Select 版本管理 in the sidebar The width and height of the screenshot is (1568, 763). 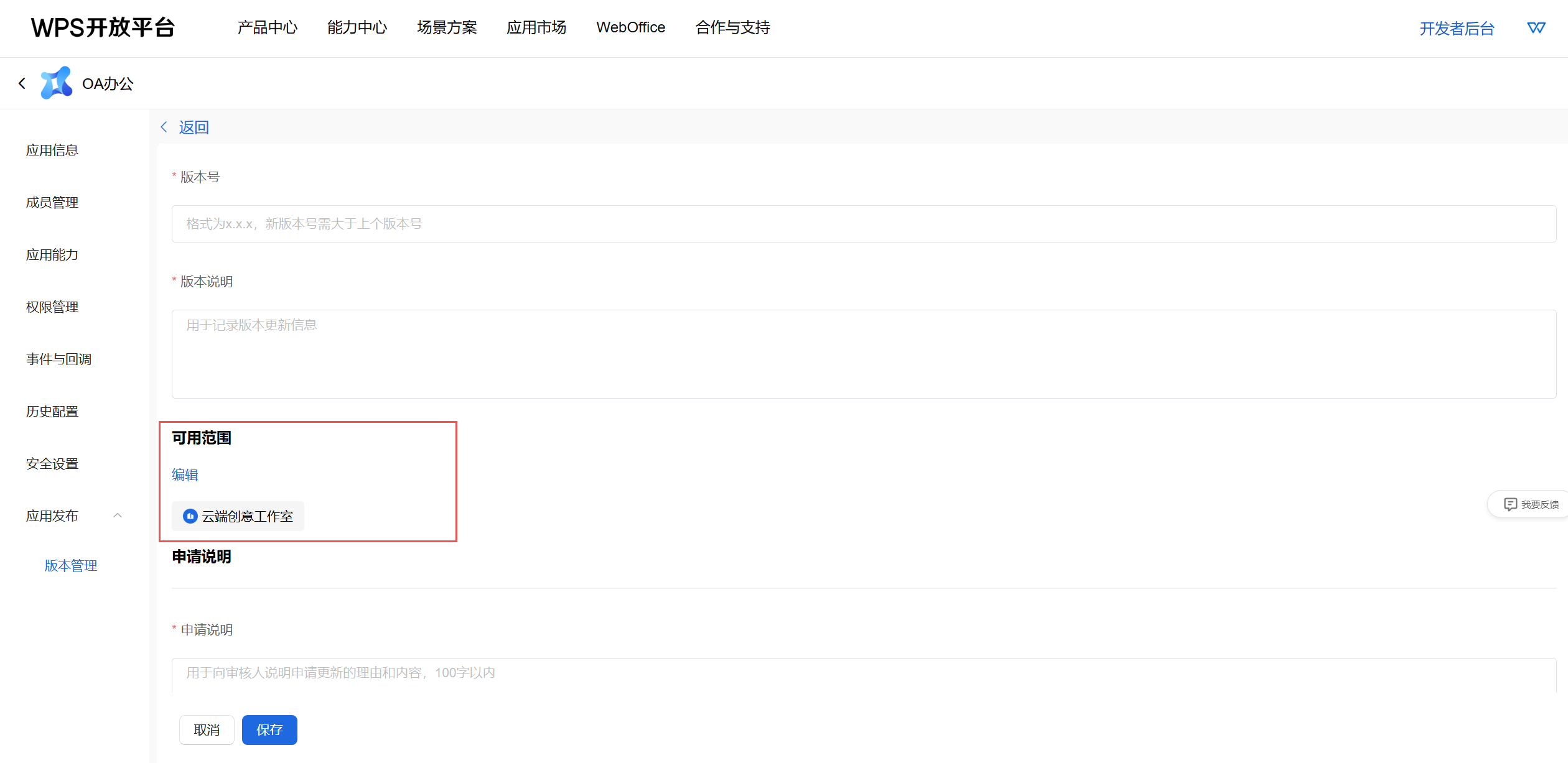(x=71, y=566)
